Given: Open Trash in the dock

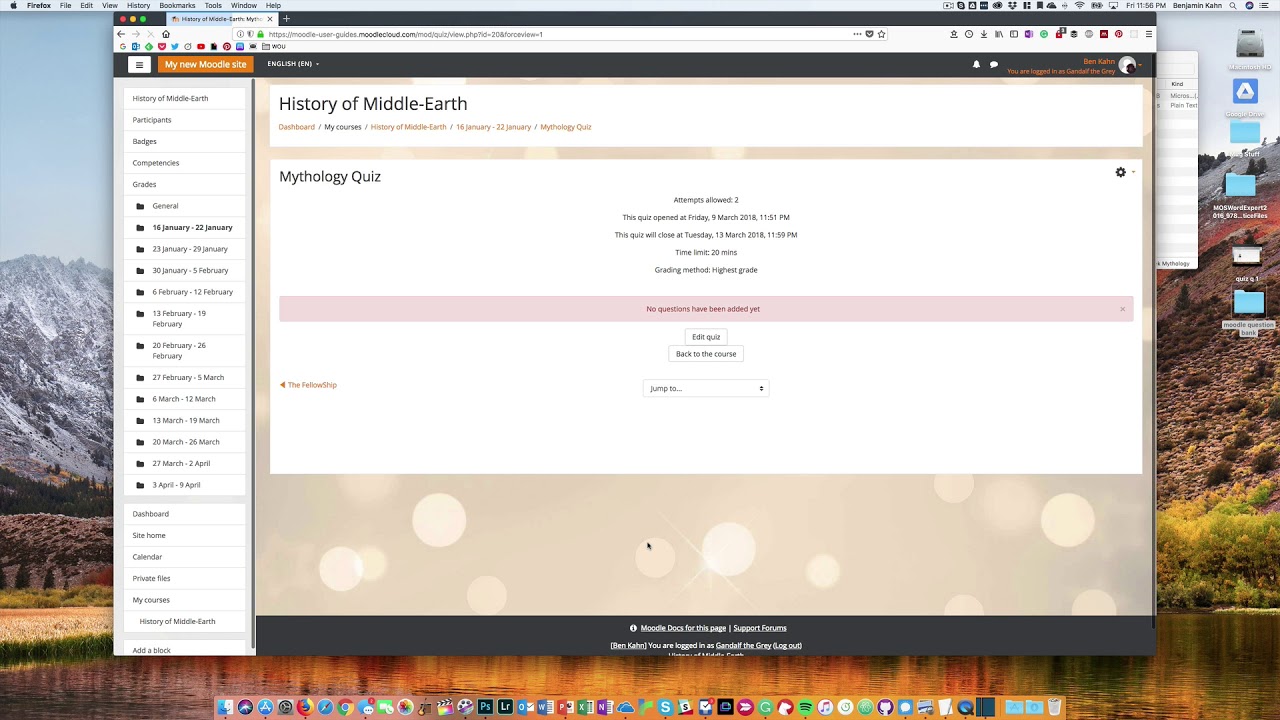Looking at the screenshot, I should (x=1054, y=707).
